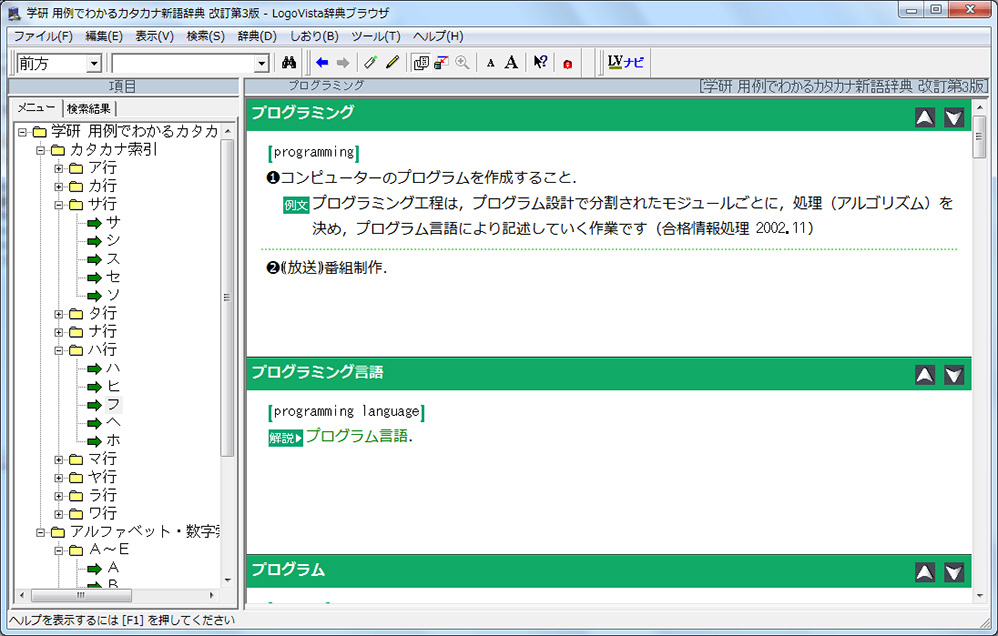998x636 pixels.
Task: Expand the カ行 folder
Action: (x=59, y=187)
